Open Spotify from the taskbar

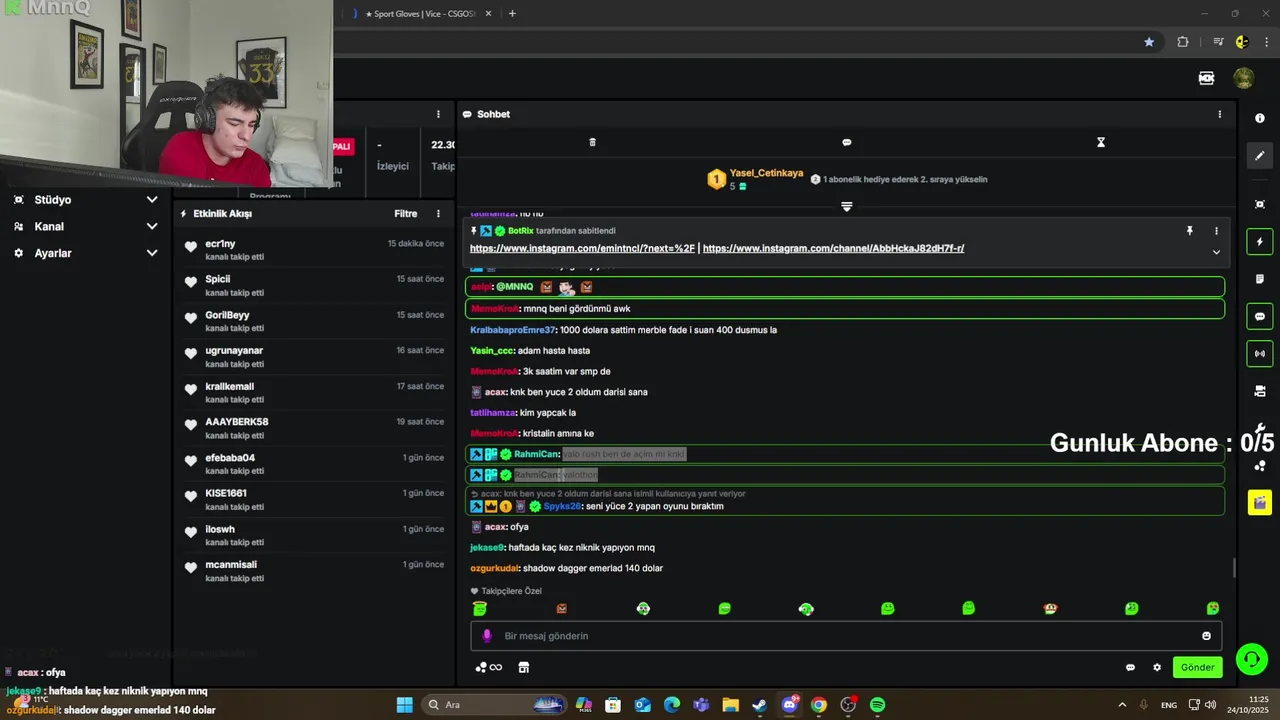877,705
